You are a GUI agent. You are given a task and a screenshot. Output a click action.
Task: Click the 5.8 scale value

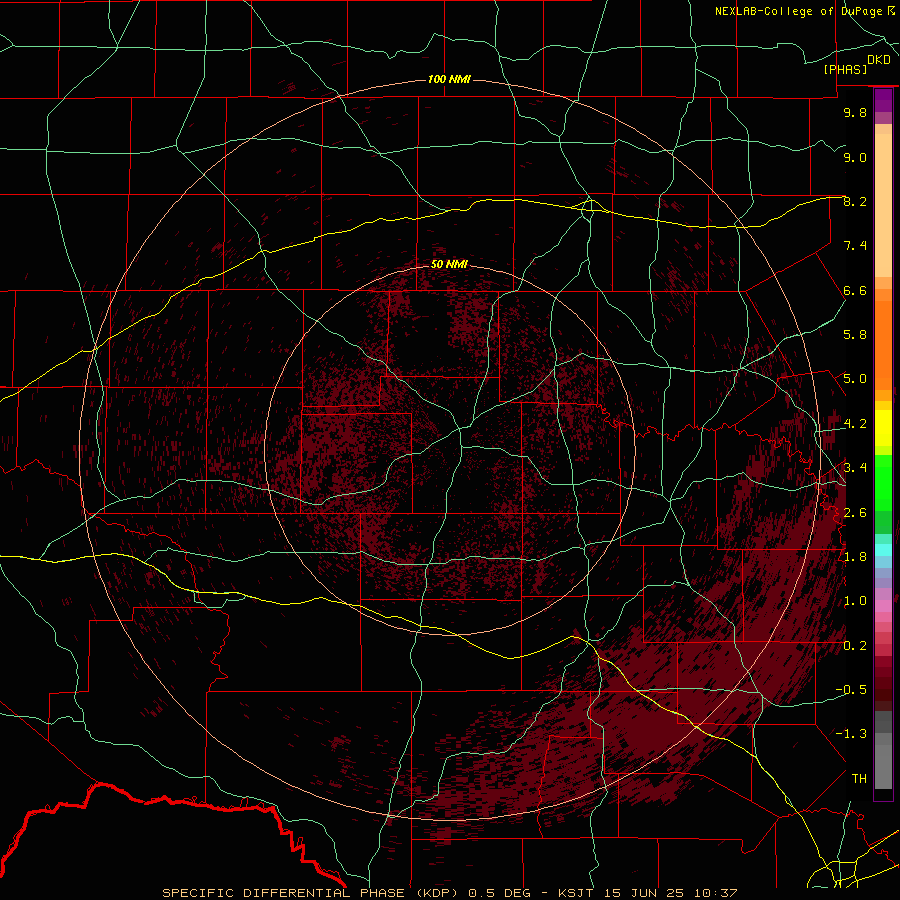click(x=855, y=335)
